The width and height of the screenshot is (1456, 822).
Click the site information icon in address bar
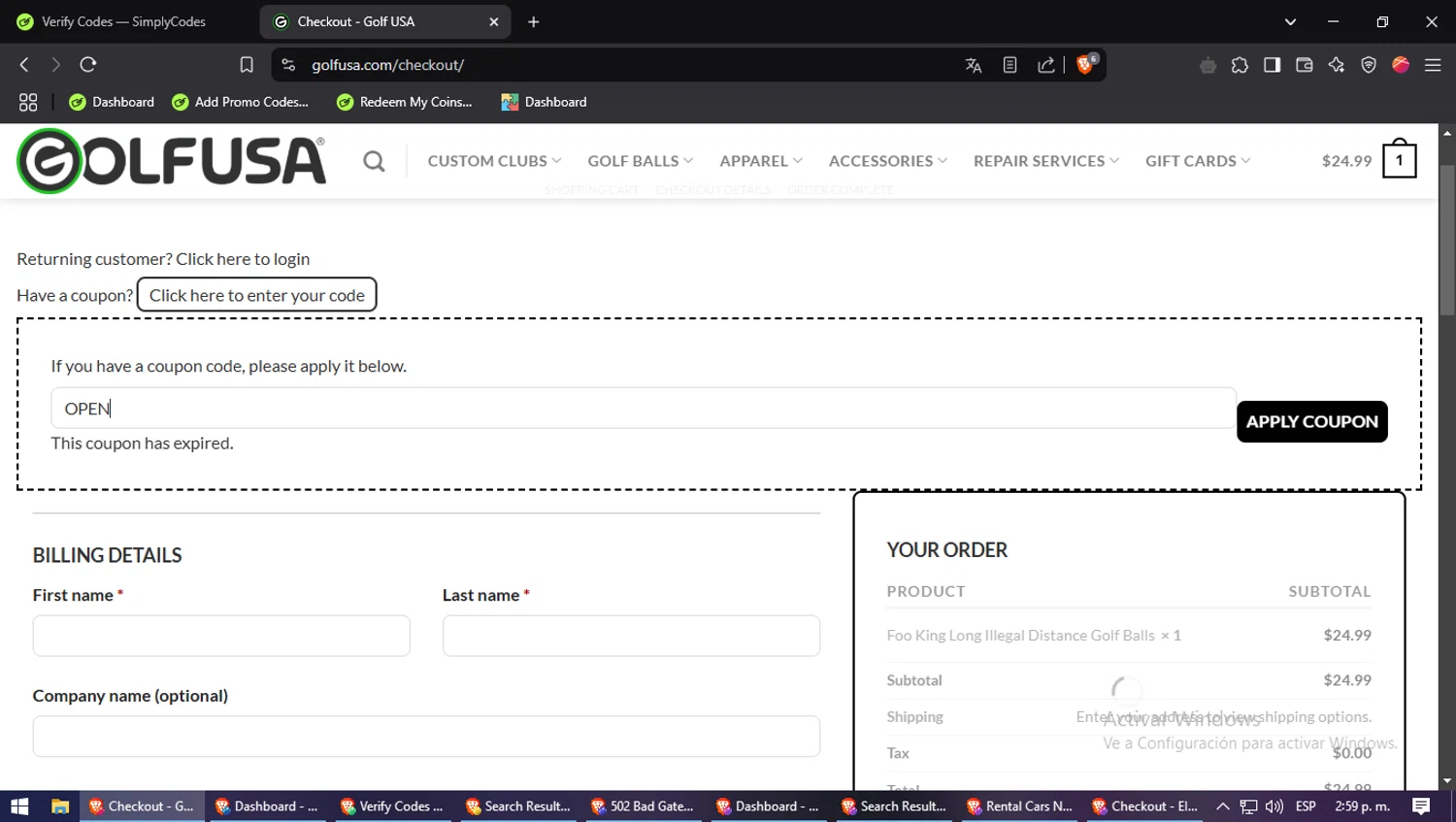[x=288, y=65]
